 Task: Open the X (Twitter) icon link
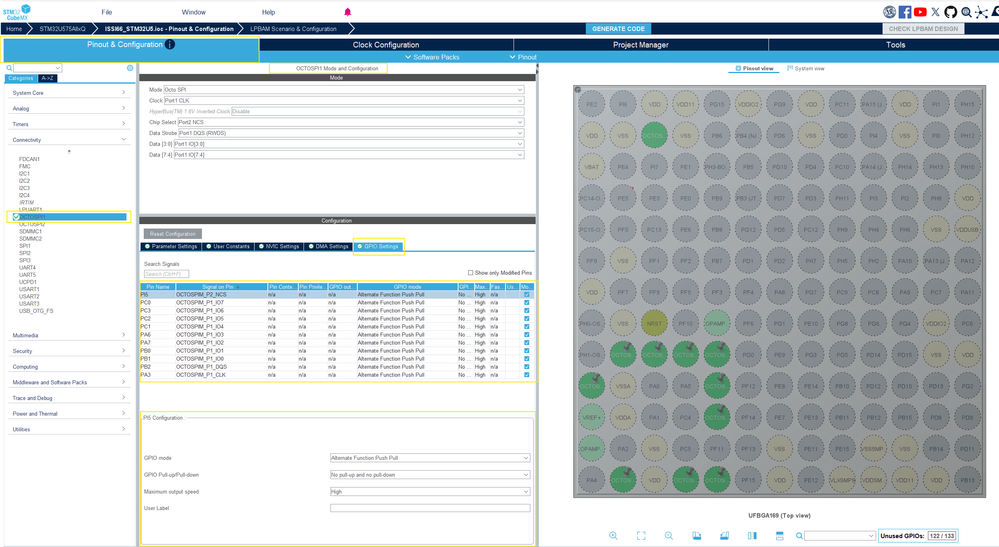(935, 12)
